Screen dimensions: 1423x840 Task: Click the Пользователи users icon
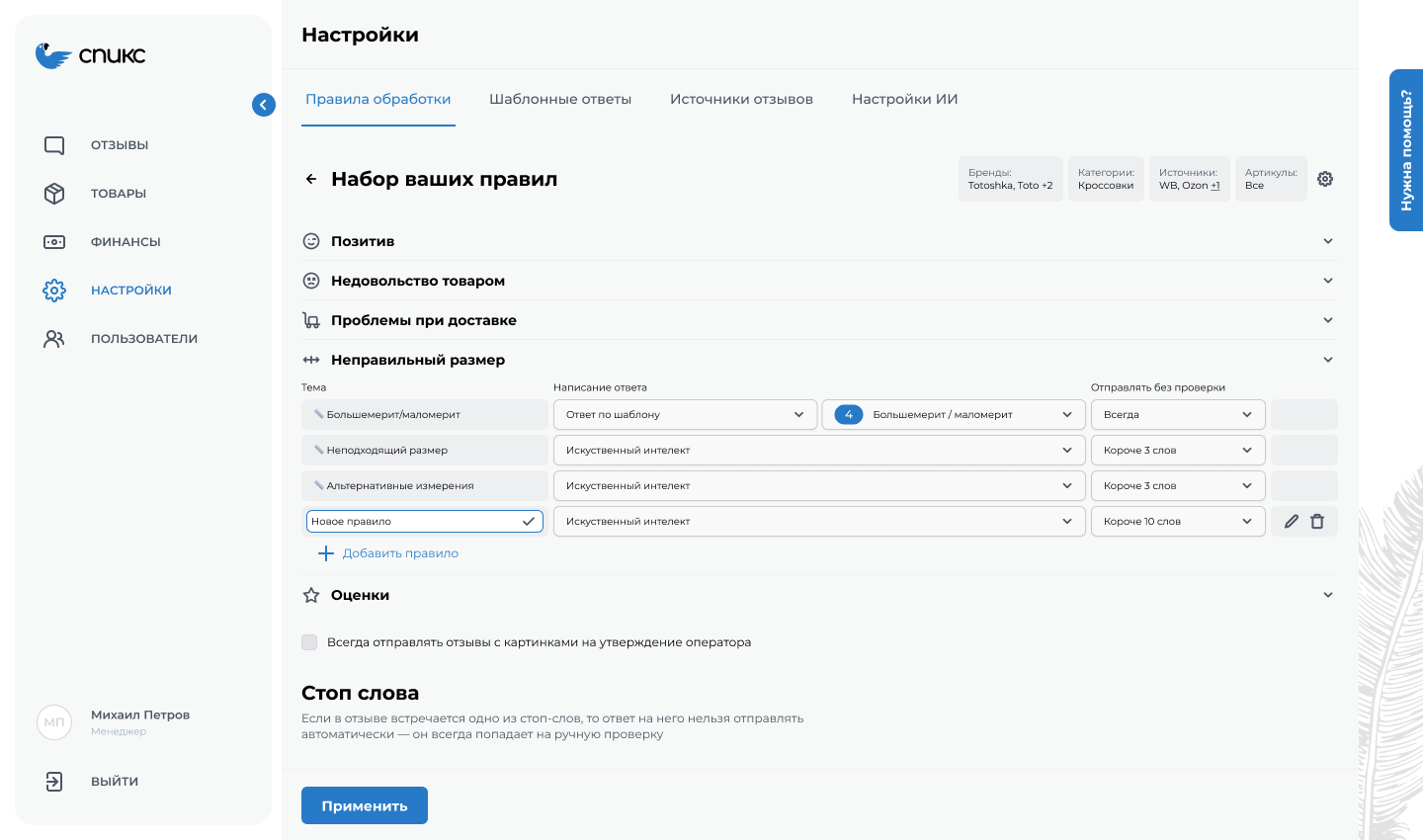(x=54, y=338)
